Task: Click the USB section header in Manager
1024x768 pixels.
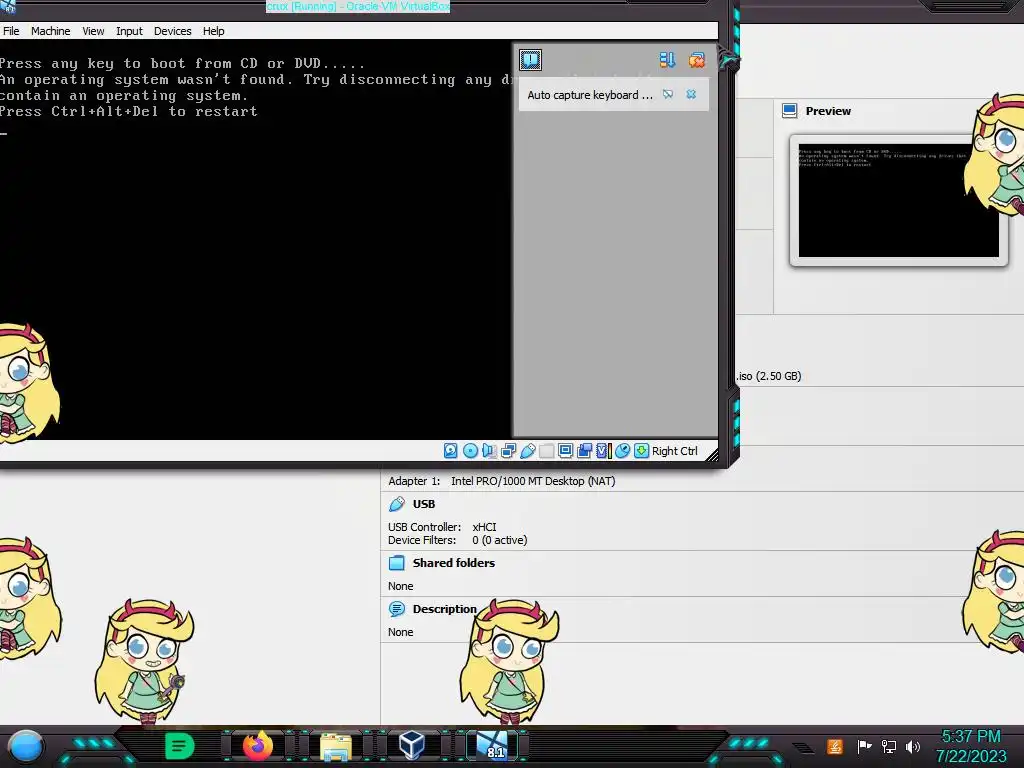Action: [x=424, y=504]
